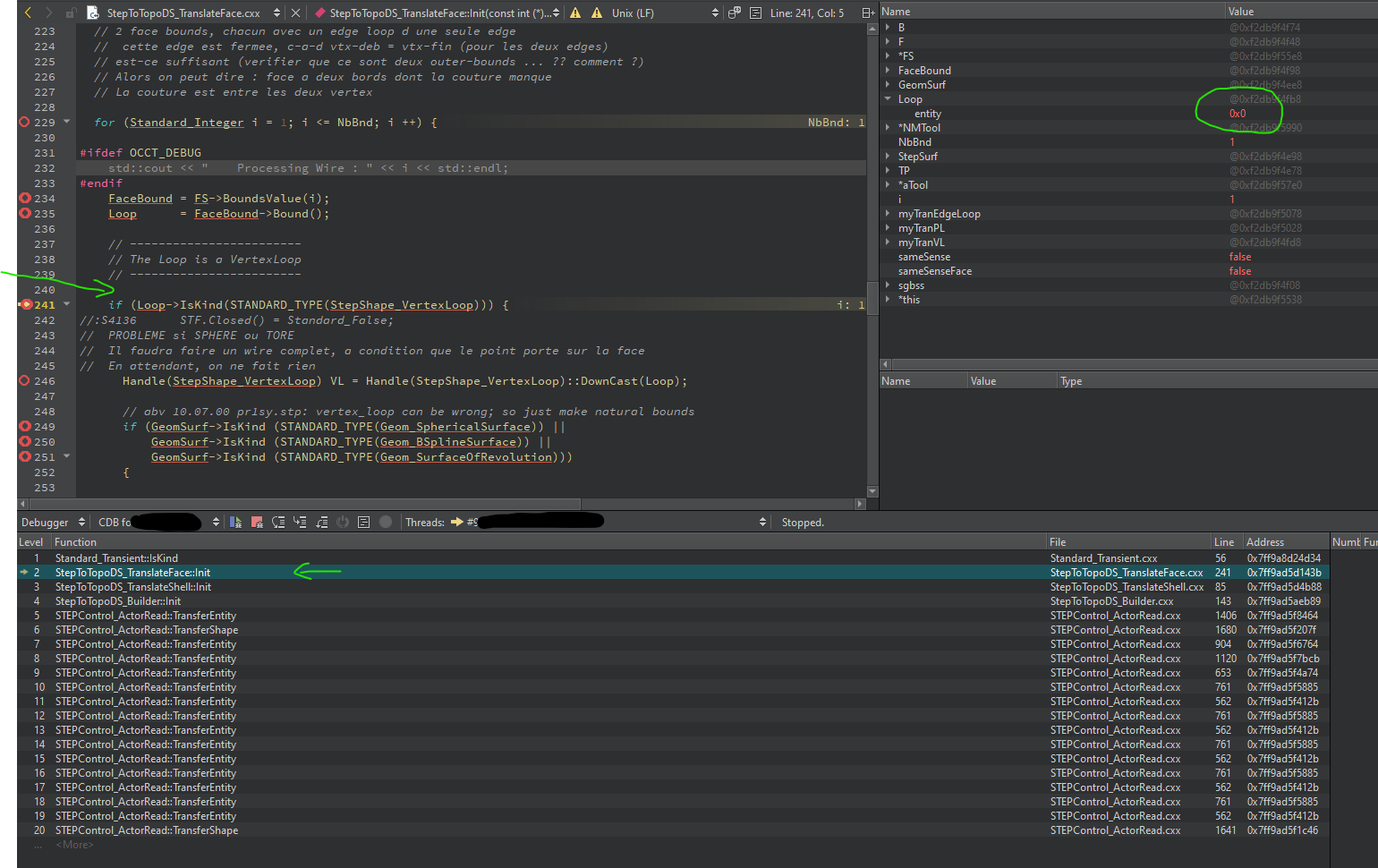
Task: Click the Function column header in stack view
Action: (x=75, y=542)
